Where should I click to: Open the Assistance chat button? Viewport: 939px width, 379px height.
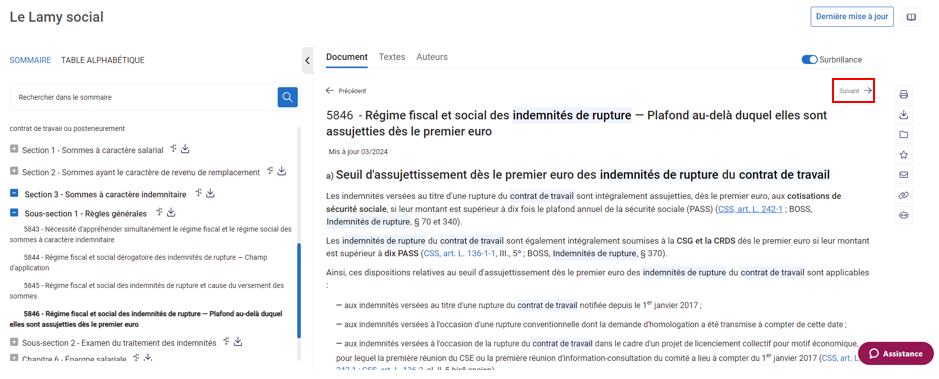click(x=896, y=353)
